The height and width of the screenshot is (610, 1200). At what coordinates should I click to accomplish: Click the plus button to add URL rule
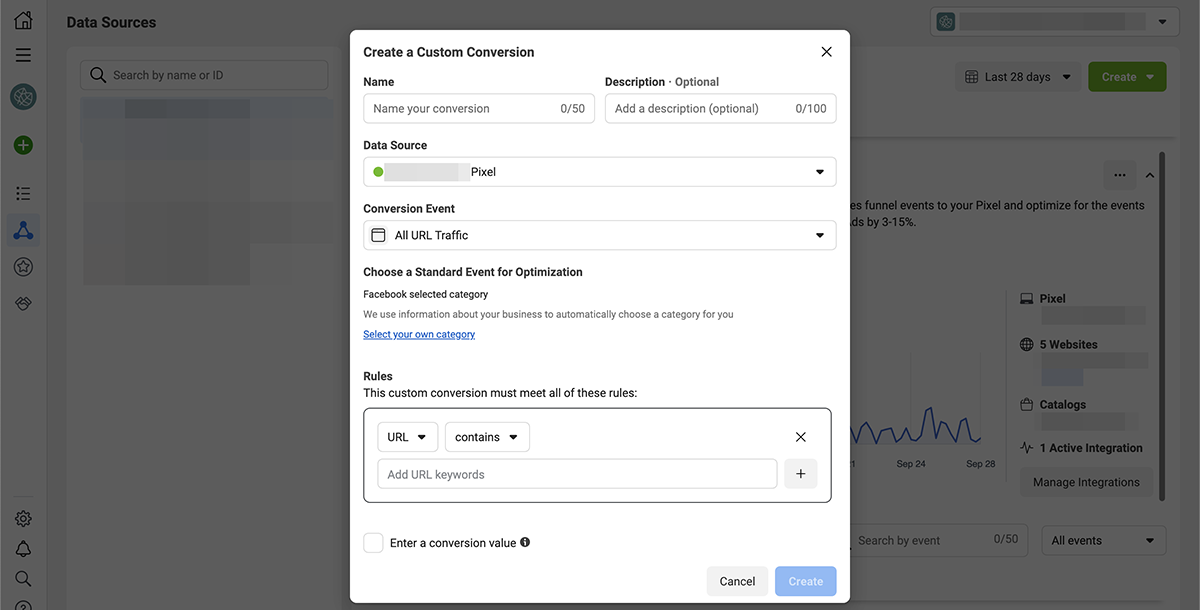(800, 474)
